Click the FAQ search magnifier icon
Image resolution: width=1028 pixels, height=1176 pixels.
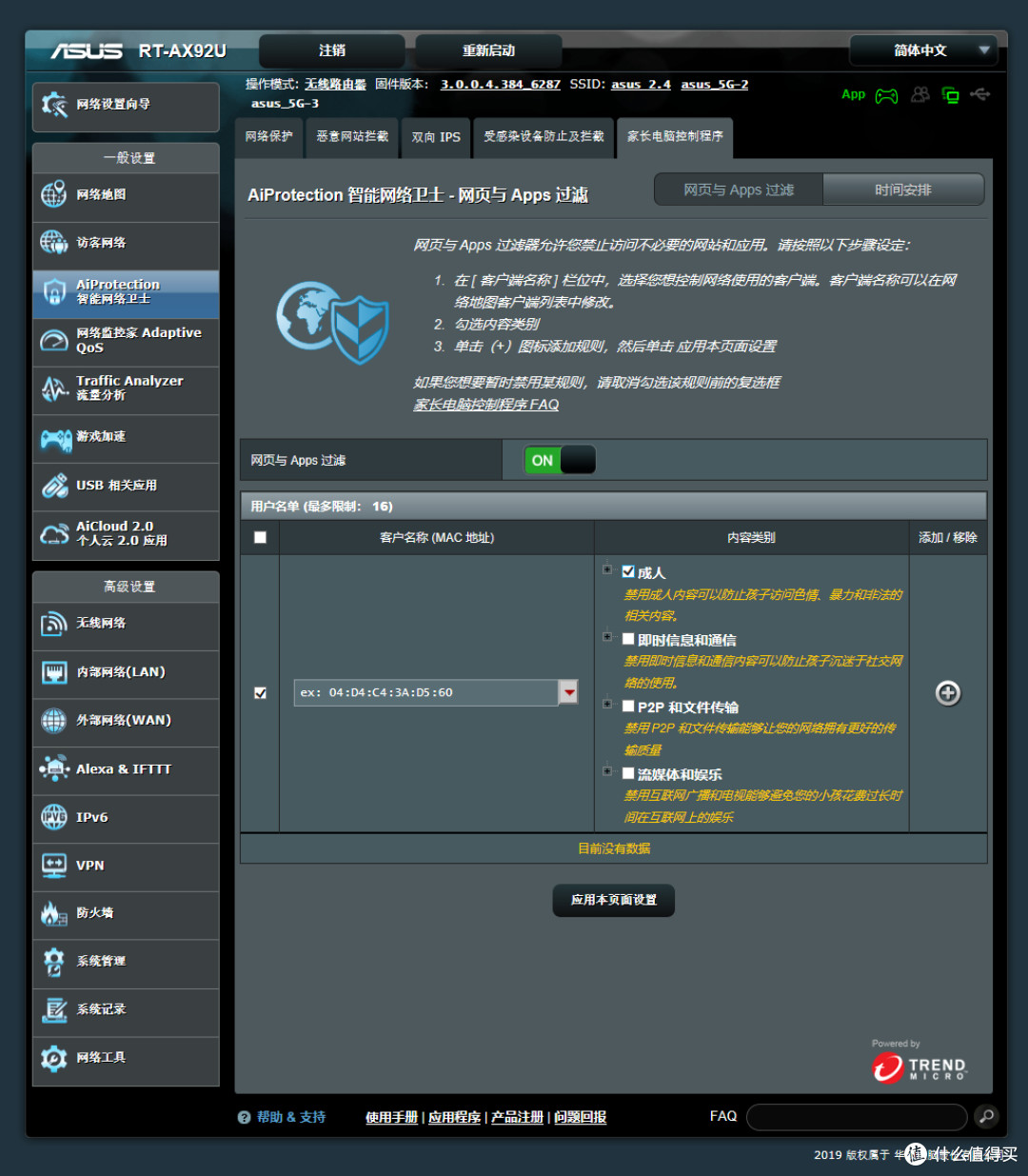click(986, 1116)
